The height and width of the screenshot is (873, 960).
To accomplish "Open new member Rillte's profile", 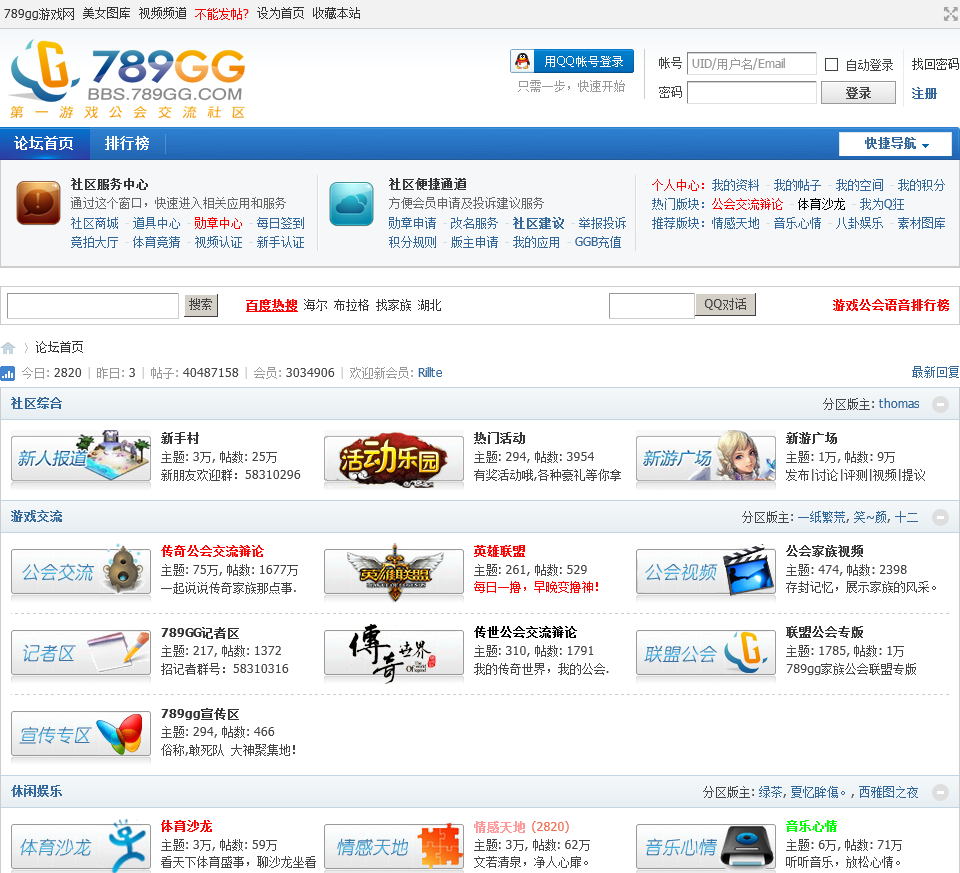I will (430, 373).
